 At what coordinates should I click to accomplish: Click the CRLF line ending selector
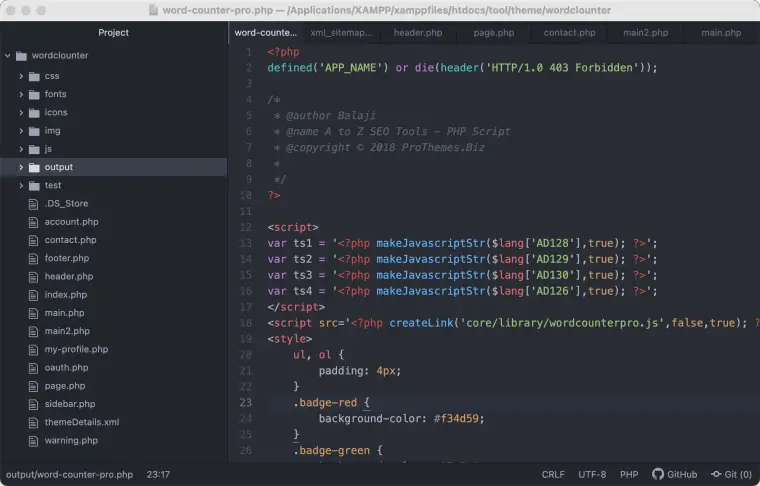553,474
